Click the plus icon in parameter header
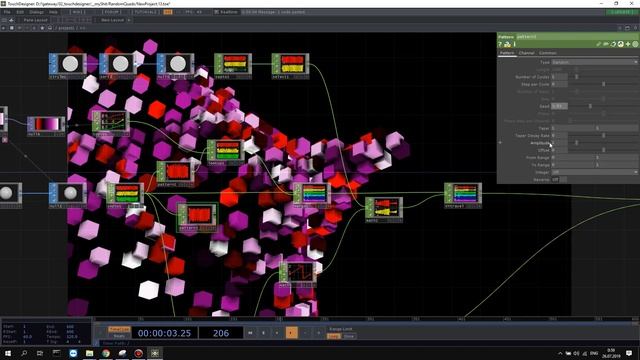Viewport: 640px width, 360px height. (628, 44)
